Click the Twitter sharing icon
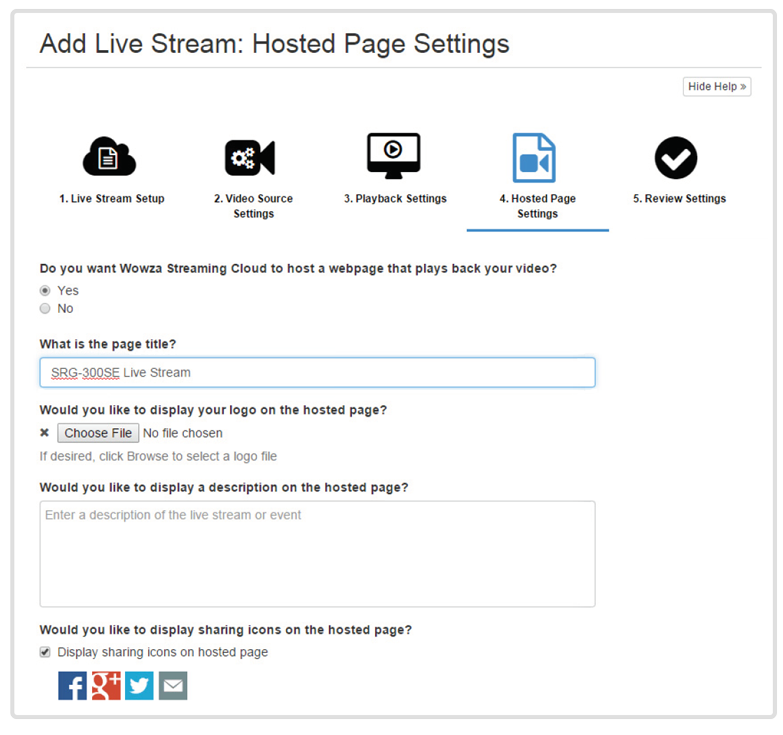 pos(139,685)
